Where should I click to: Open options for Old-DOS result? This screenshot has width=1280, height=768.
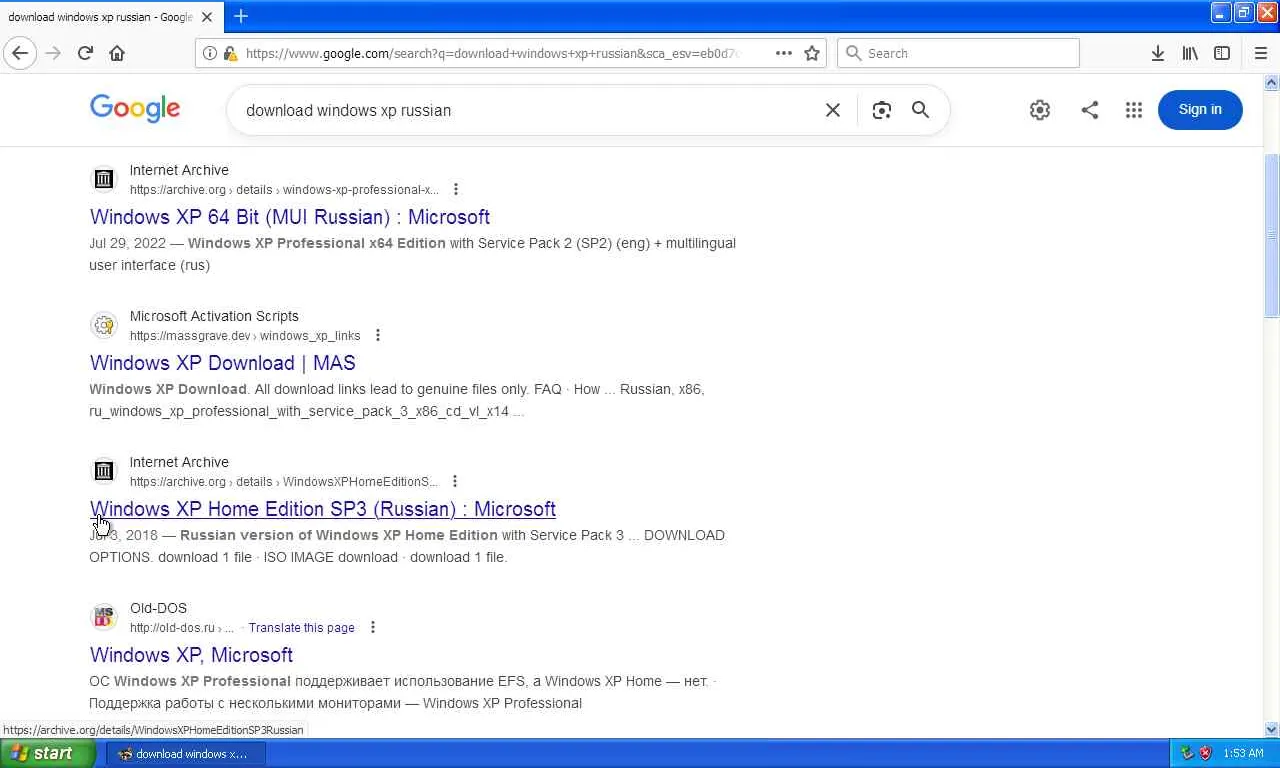(373, 627)
